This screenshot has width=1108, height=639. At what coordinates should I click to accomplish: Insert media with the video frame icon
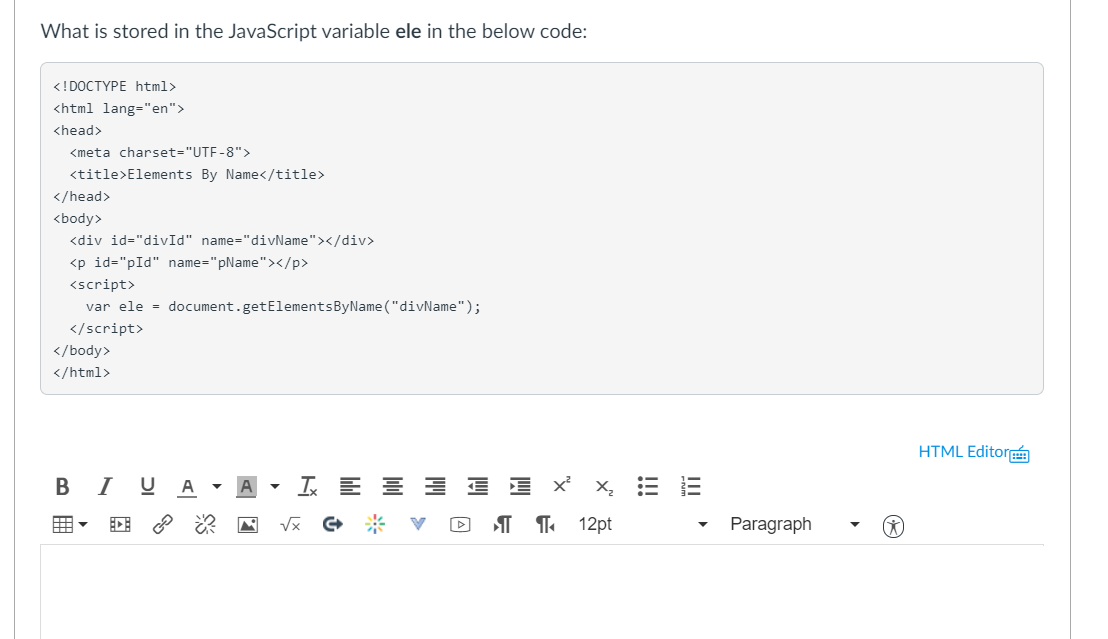tap(459, 524)
